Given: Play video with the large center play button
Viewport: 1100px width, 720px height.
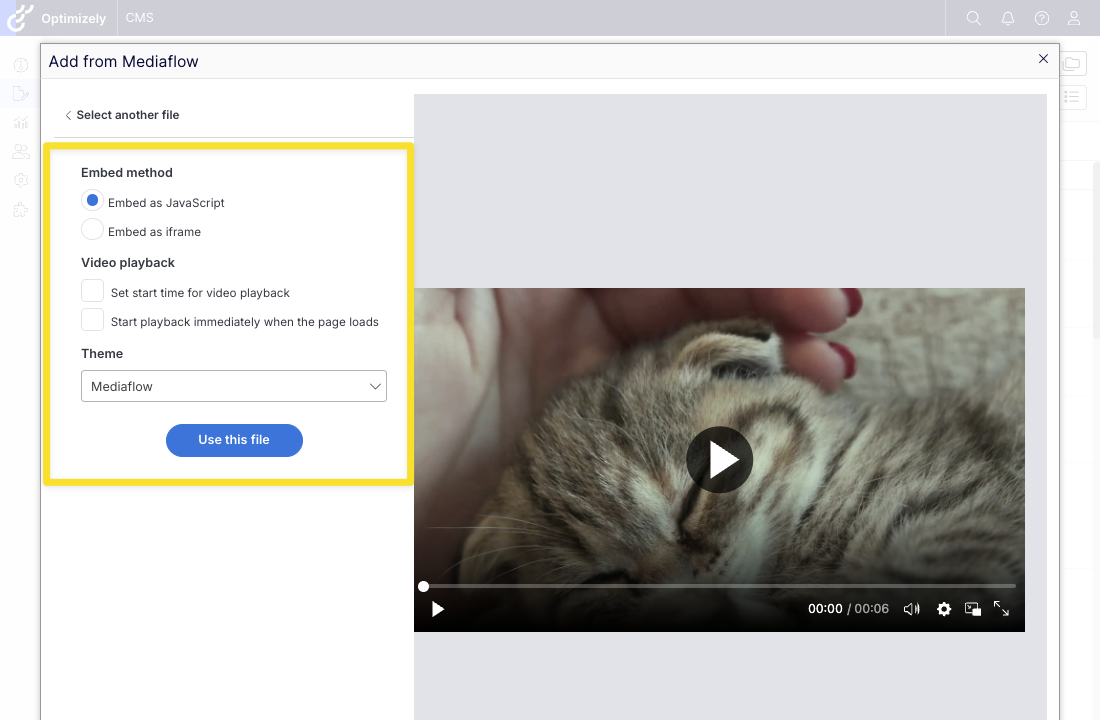Looking at the screenshot, I should coord(719,460).
